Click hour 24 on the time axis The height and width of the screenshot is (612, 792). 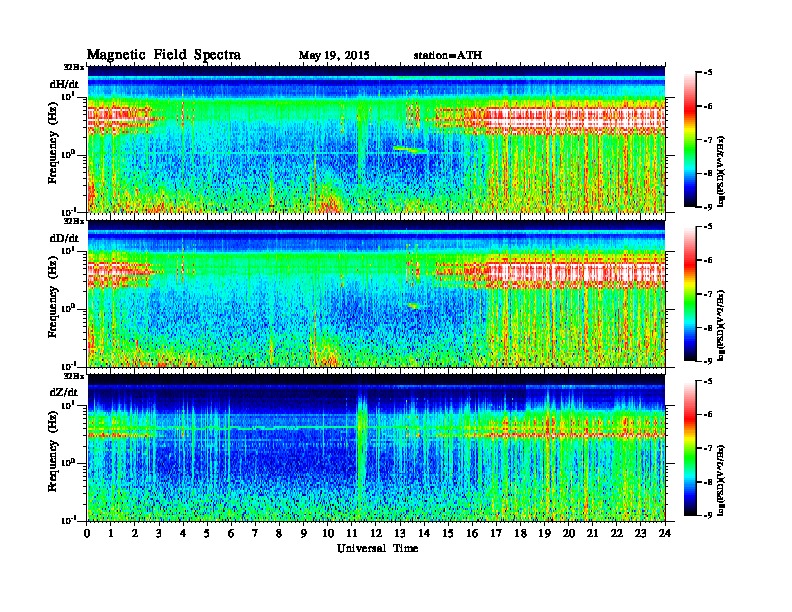click(x=665, y=533)
